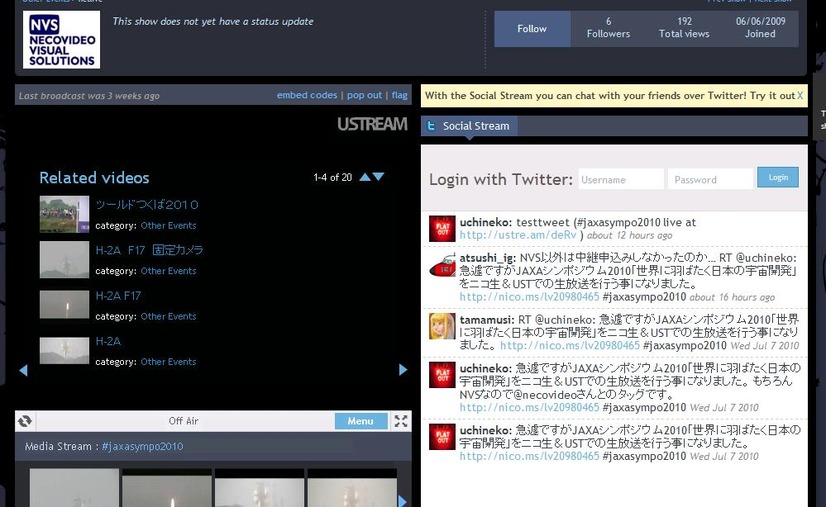Click uchineko avatar on the testtweet

pos(442,229)
